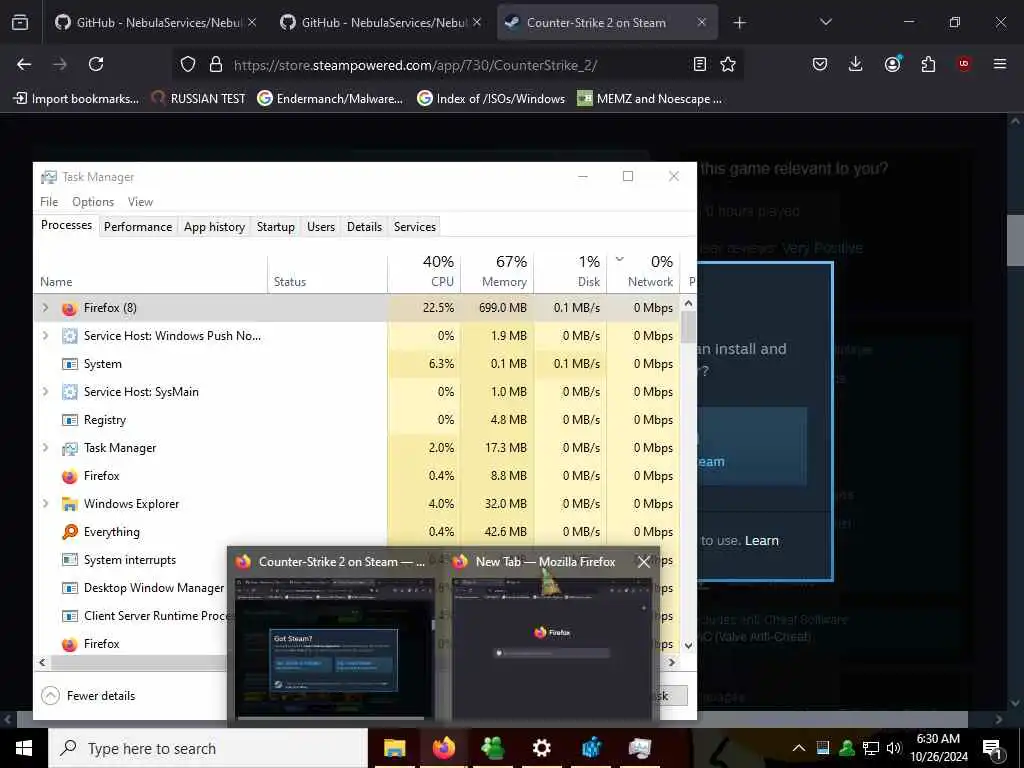The width and height of the screenshot is (1024, 768).
Task: Close the Counter-Strike 2 tab
Action: pos(701,22)
